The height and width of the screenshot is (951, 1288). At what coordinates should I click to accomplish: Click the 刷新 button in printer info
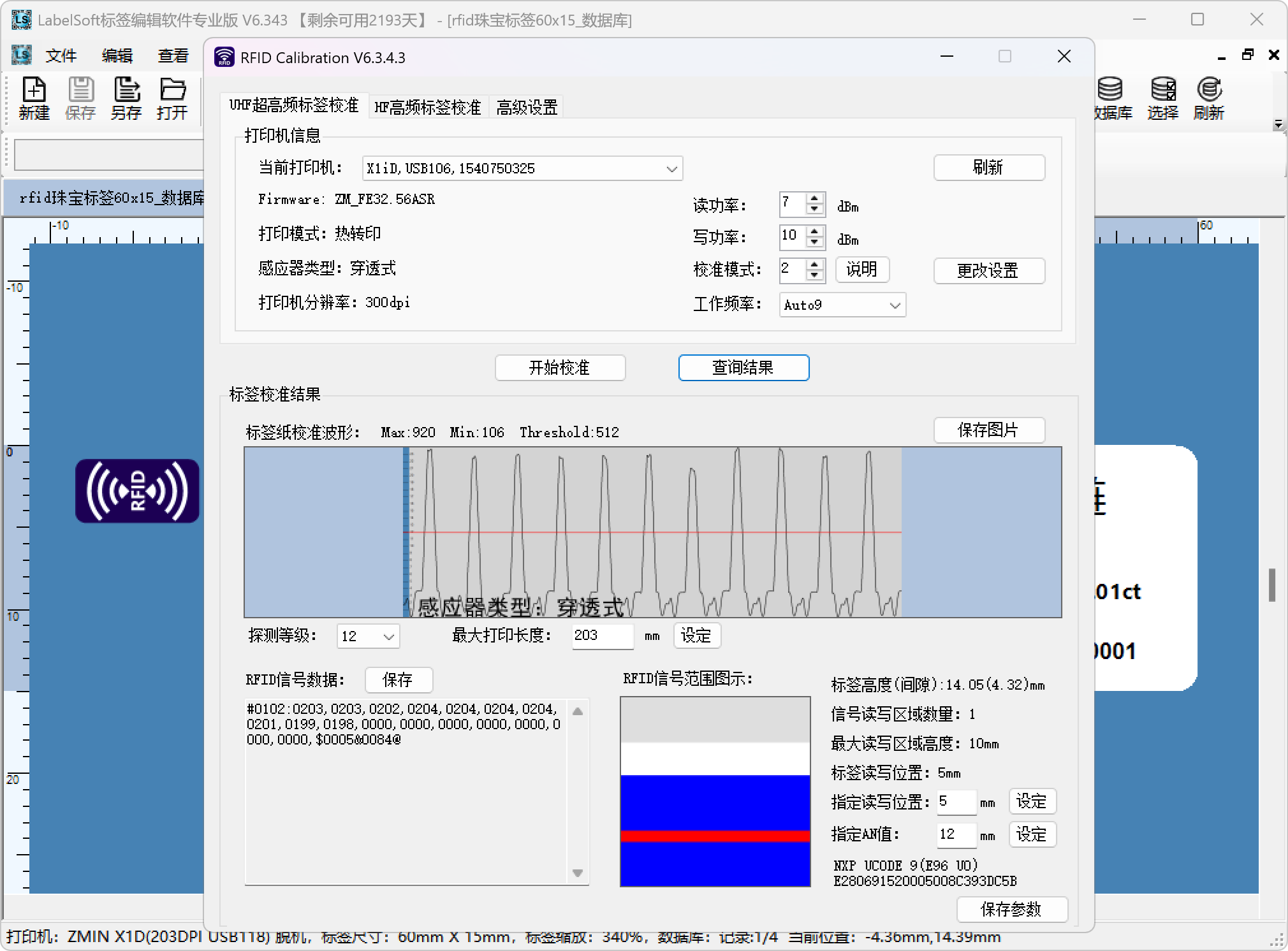tap(989, 168)
